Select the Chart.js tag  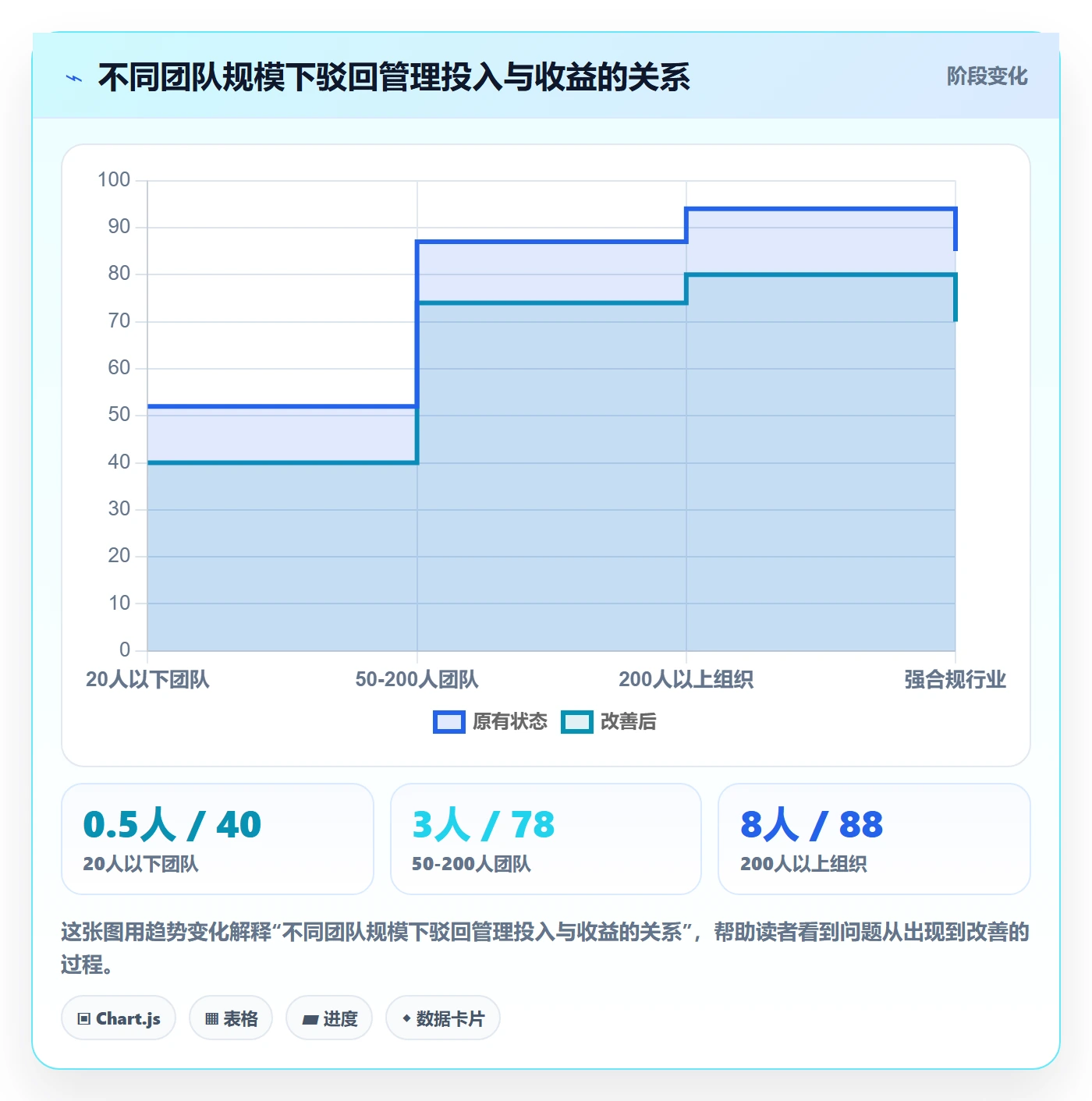point(119,1018)
